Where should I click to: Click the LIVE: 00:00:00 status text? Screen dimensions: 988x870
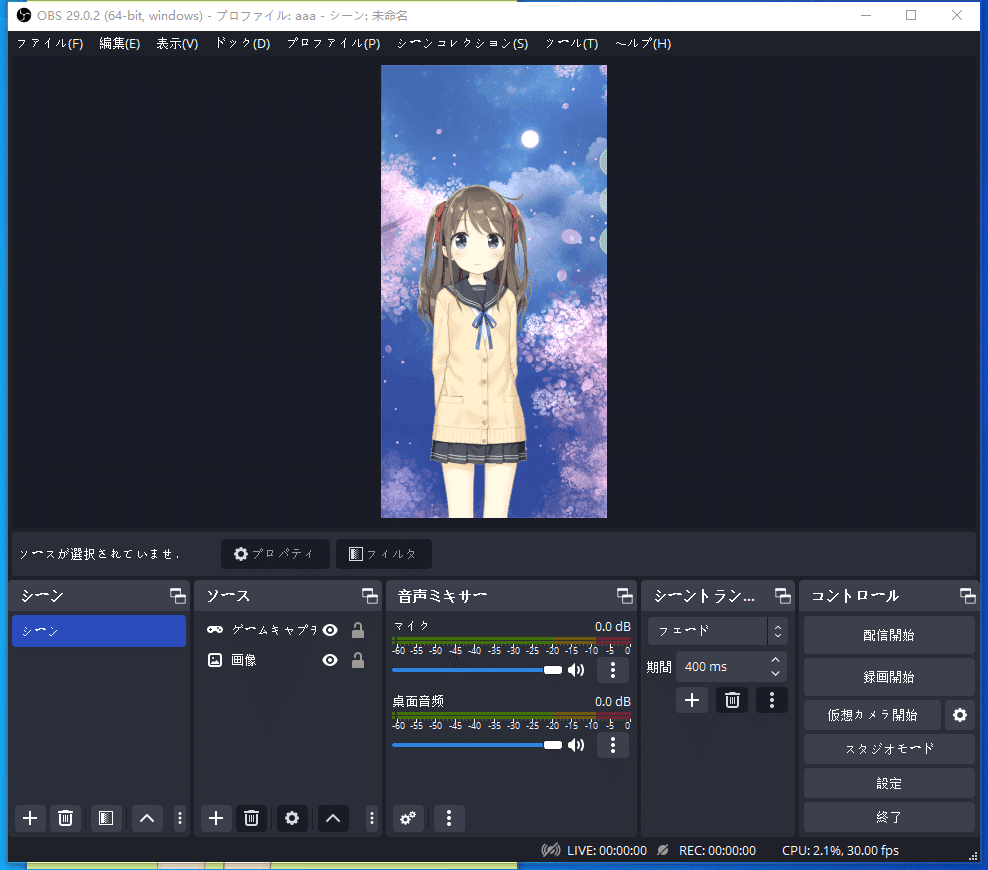pos(607,850)
